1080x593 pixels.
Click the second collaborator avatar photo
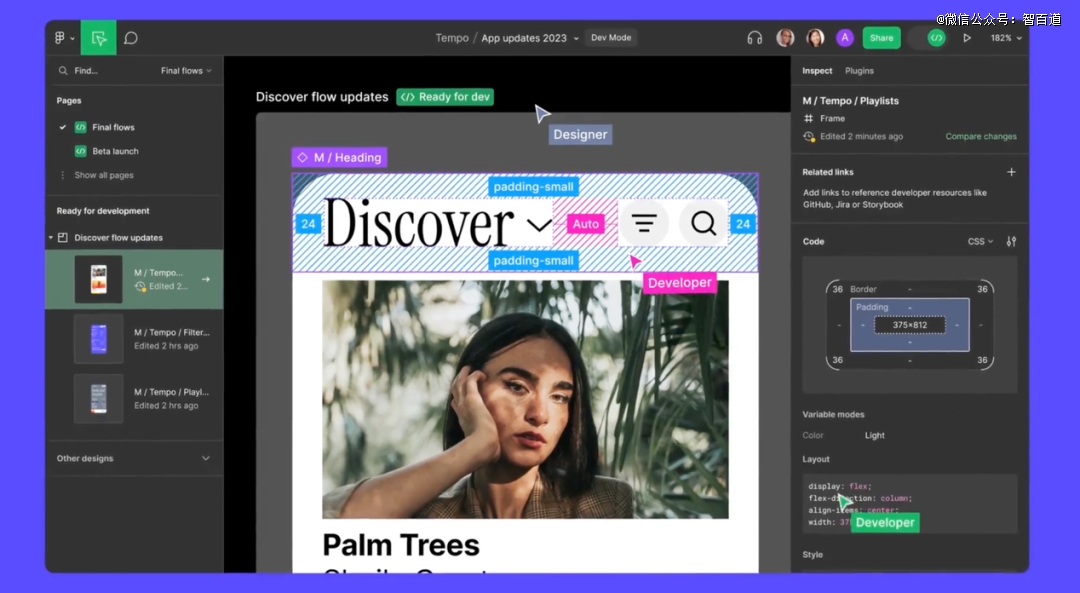[816, 38]
